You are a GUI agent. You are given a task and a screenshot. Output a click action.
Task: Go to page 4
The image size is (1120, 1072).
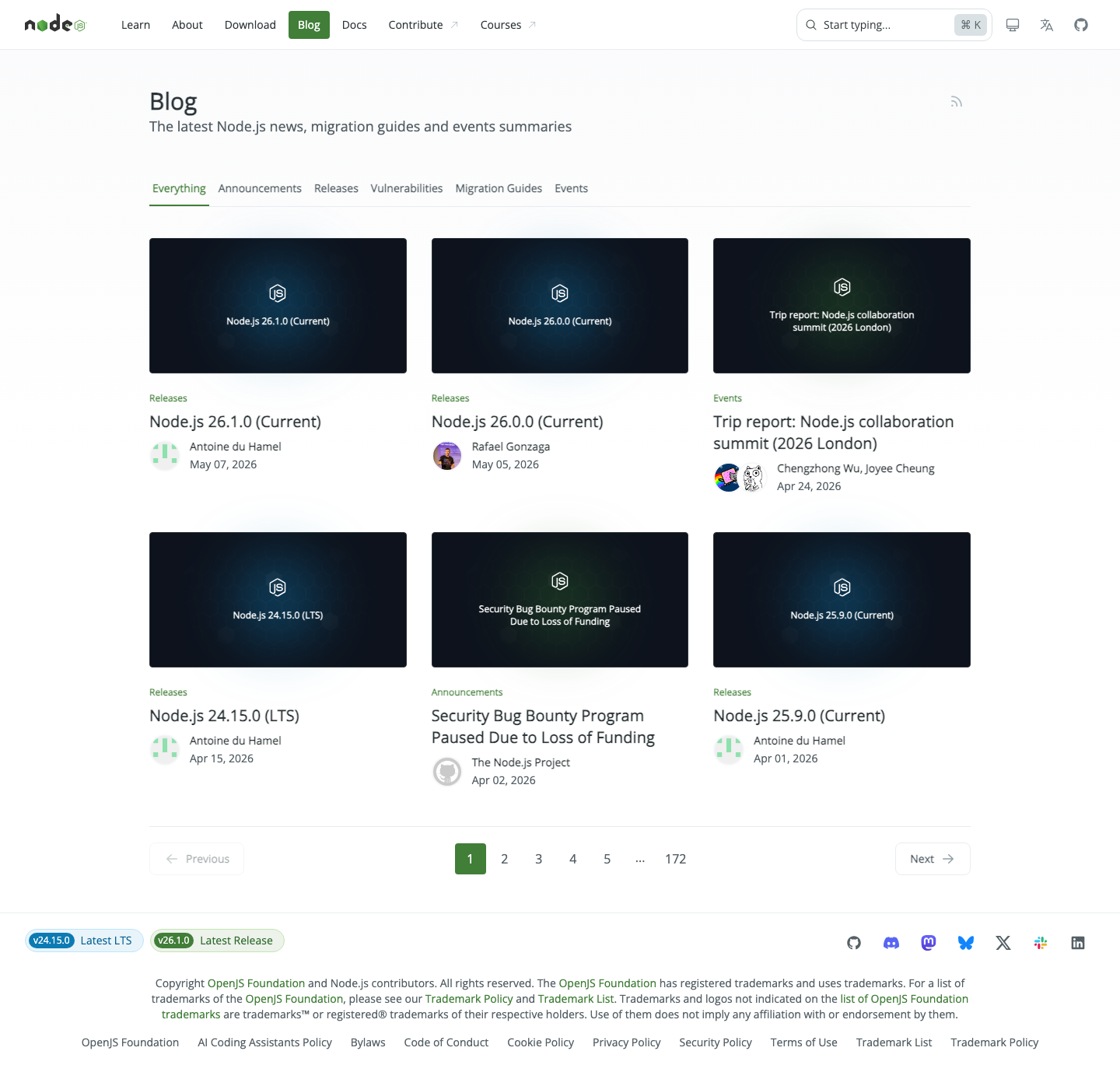coord(573,859)
